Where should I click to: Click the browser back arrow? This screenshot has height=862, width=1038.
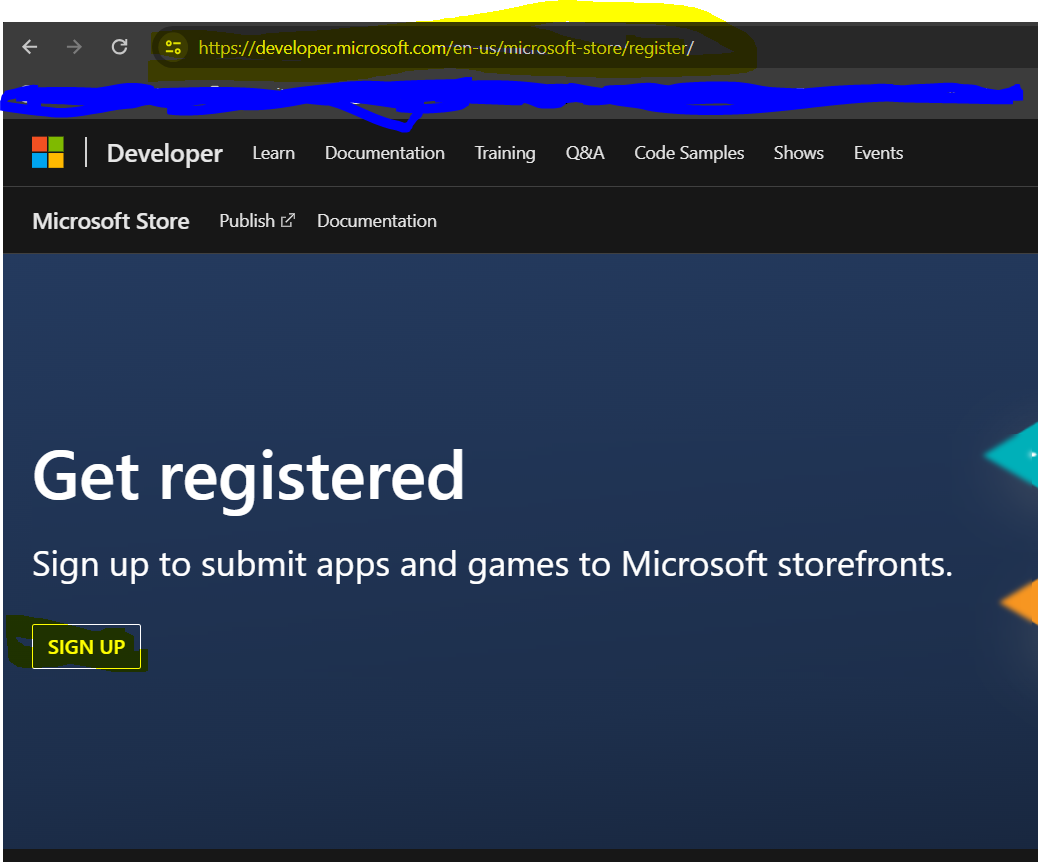30,47
